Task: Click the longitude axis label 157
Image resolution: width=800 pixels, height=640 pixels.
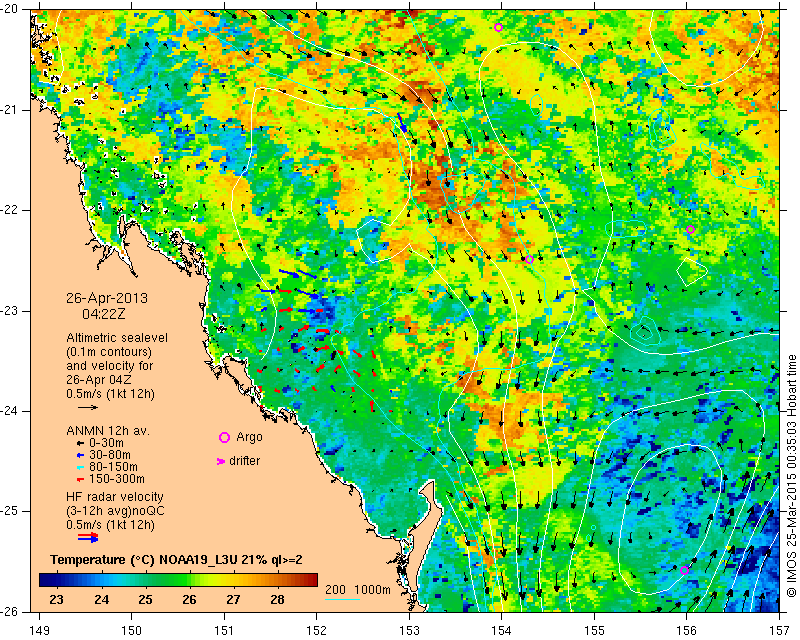Action: tap(779, 631)
